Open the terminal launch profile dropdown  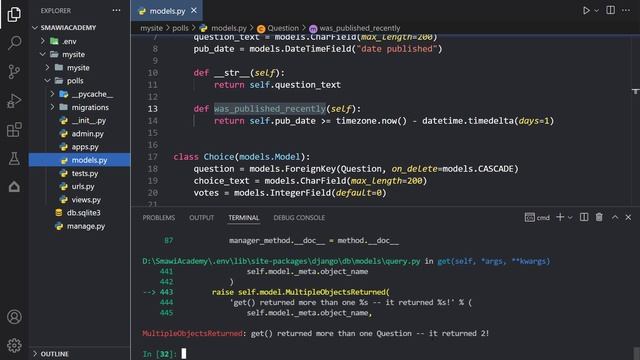(x=570, y=218)
